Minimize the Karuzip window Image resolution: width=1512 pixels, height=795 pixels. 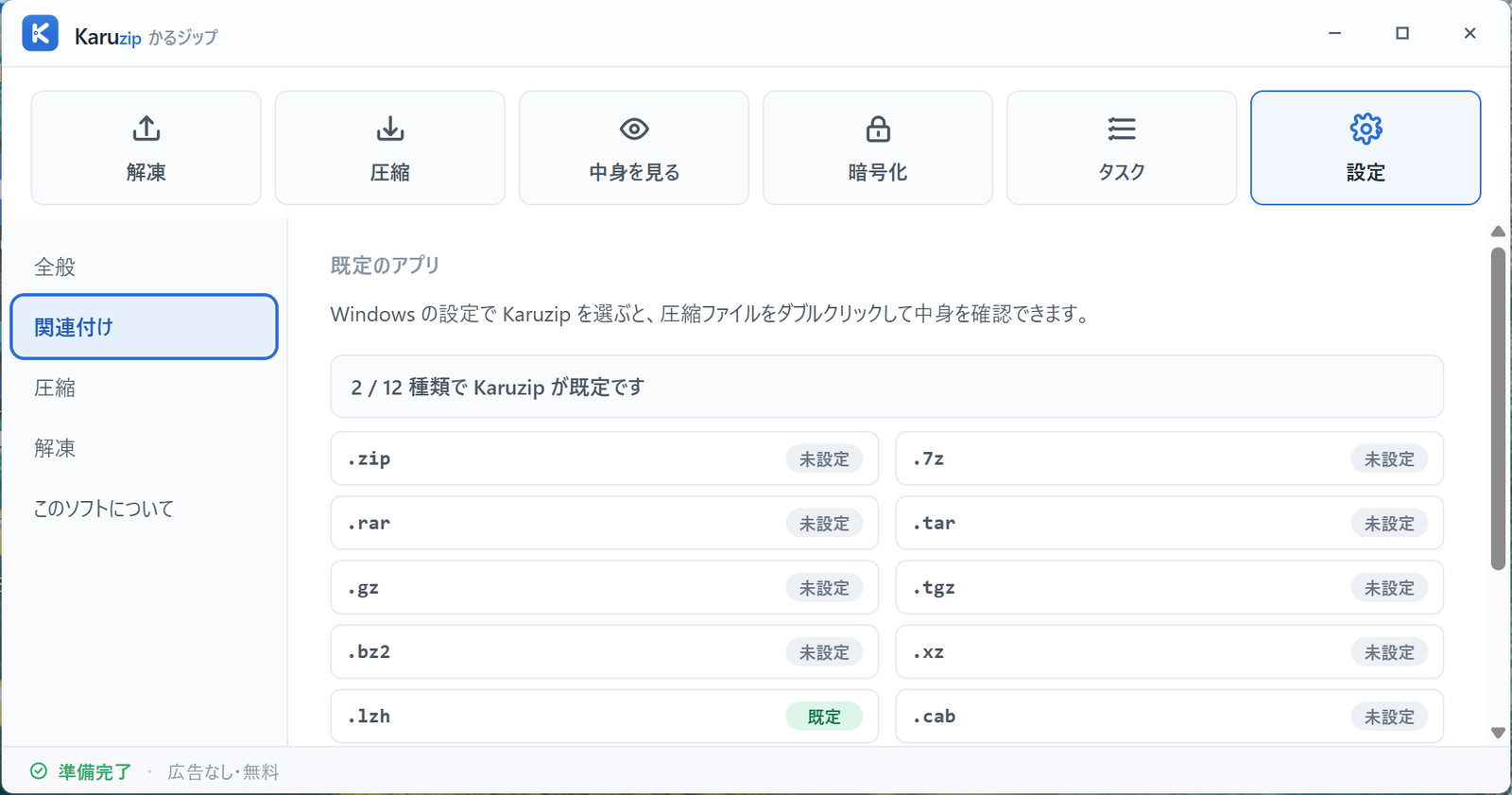click(1334, 33)
